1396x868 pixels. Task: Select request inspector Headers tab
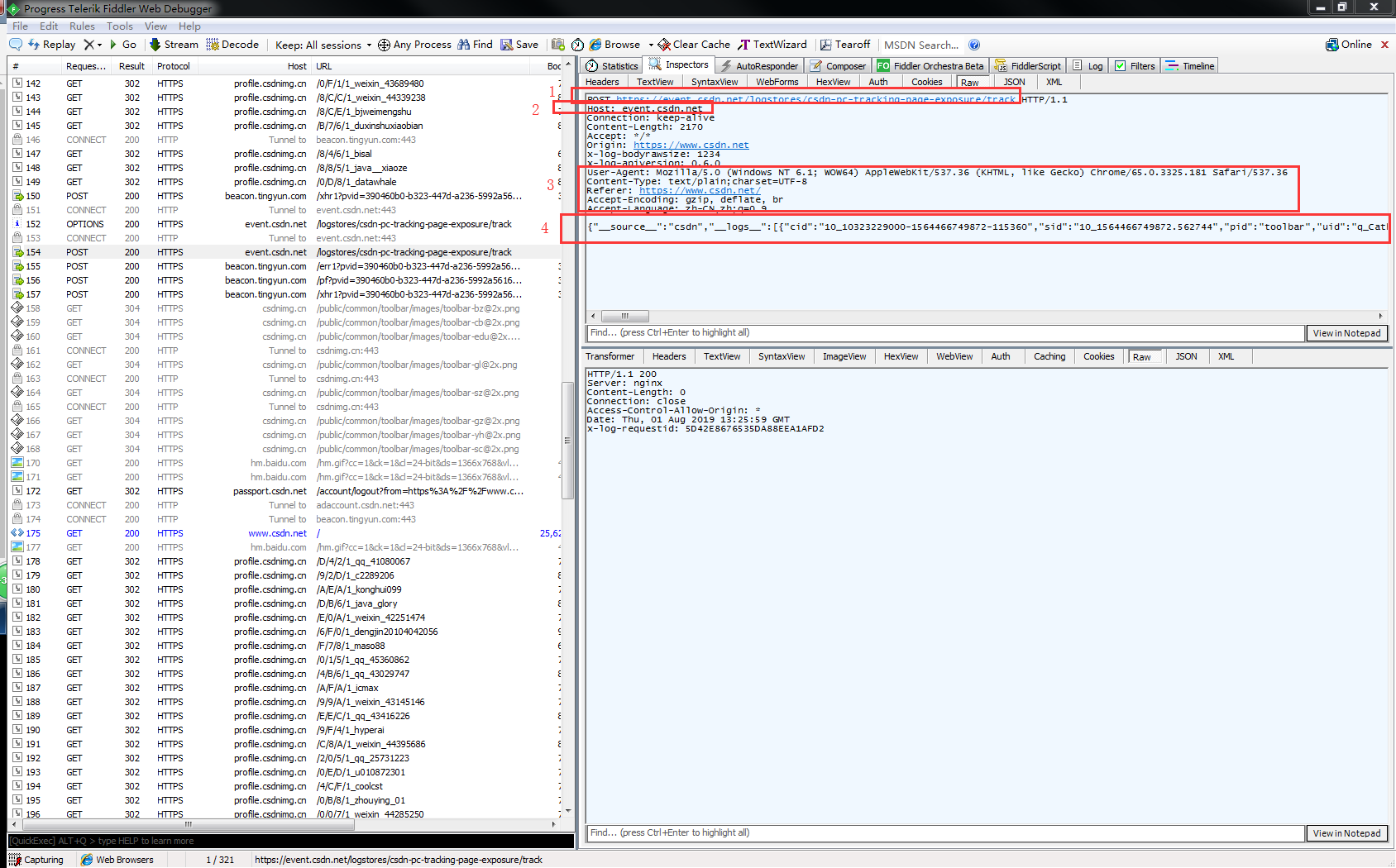pos(602,82)
